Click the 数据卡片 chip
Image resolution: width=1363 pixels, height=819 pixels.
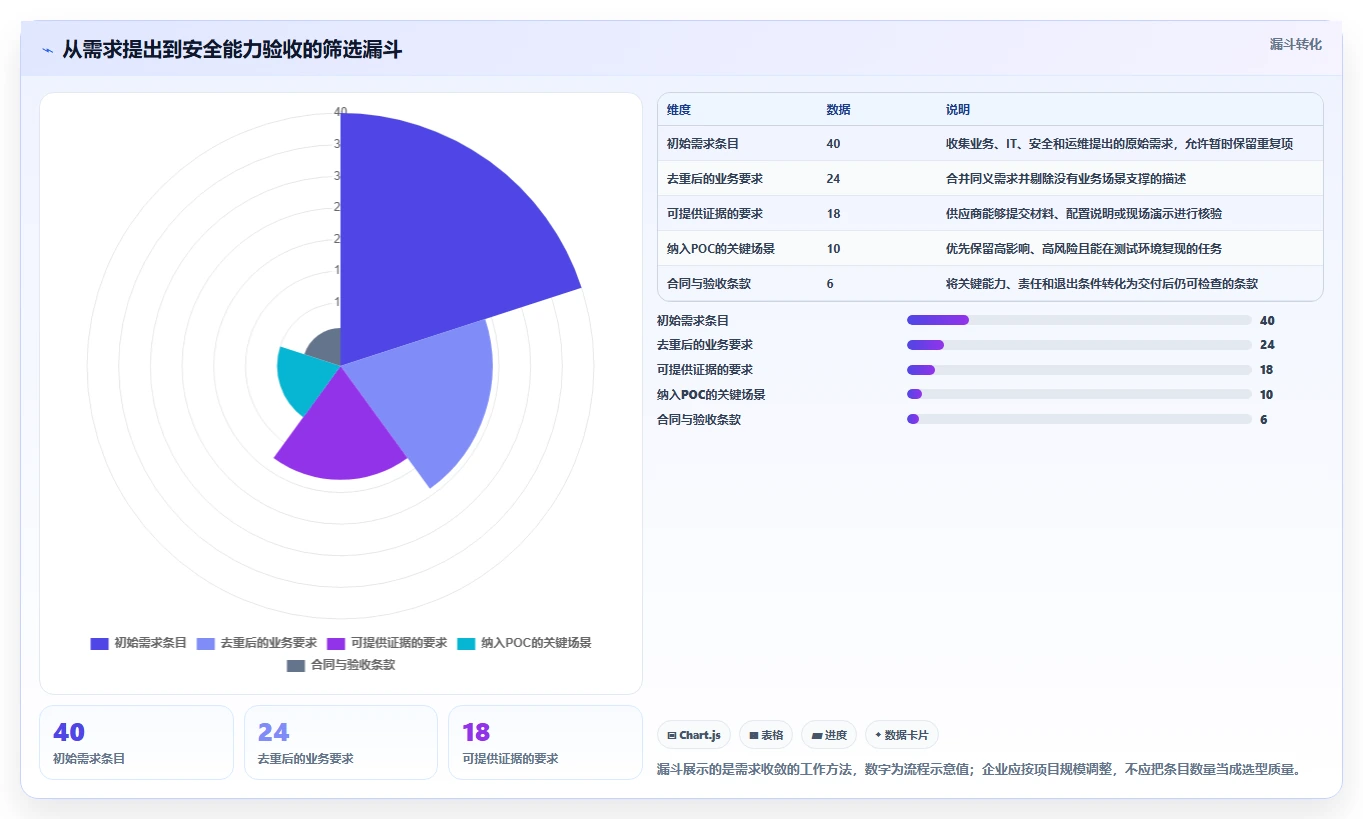coord(902,735)
